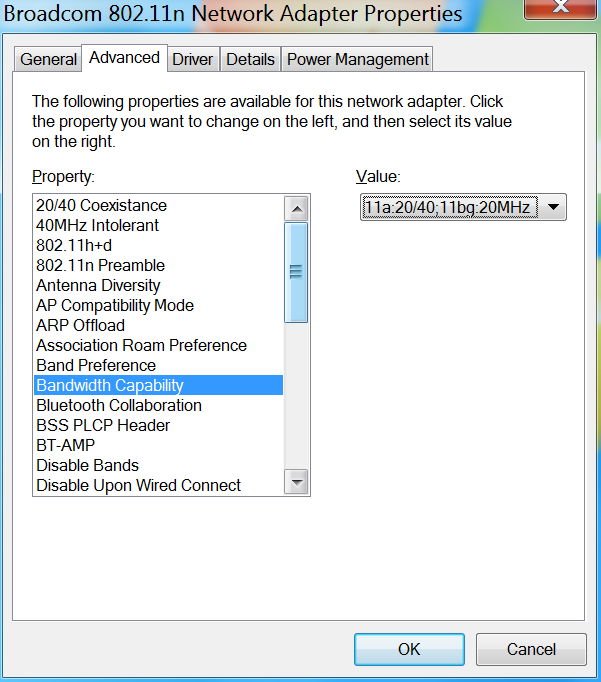Select the Bluetooth Collaboration property
Viewport: 601px width, 682px height.
click(158, 405)
